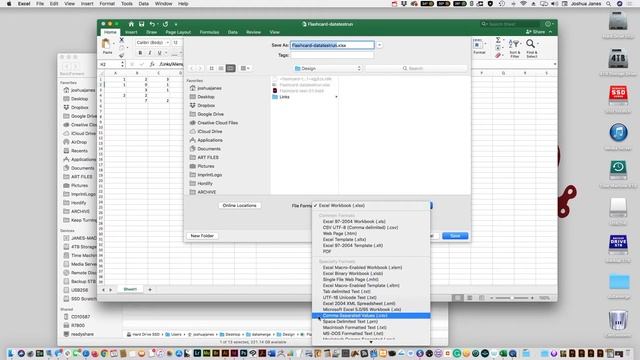This screenshot has width=640, height=360.
Task: Select Excel Binary Workbook (.xlsb) format
Action: point(353,273)
